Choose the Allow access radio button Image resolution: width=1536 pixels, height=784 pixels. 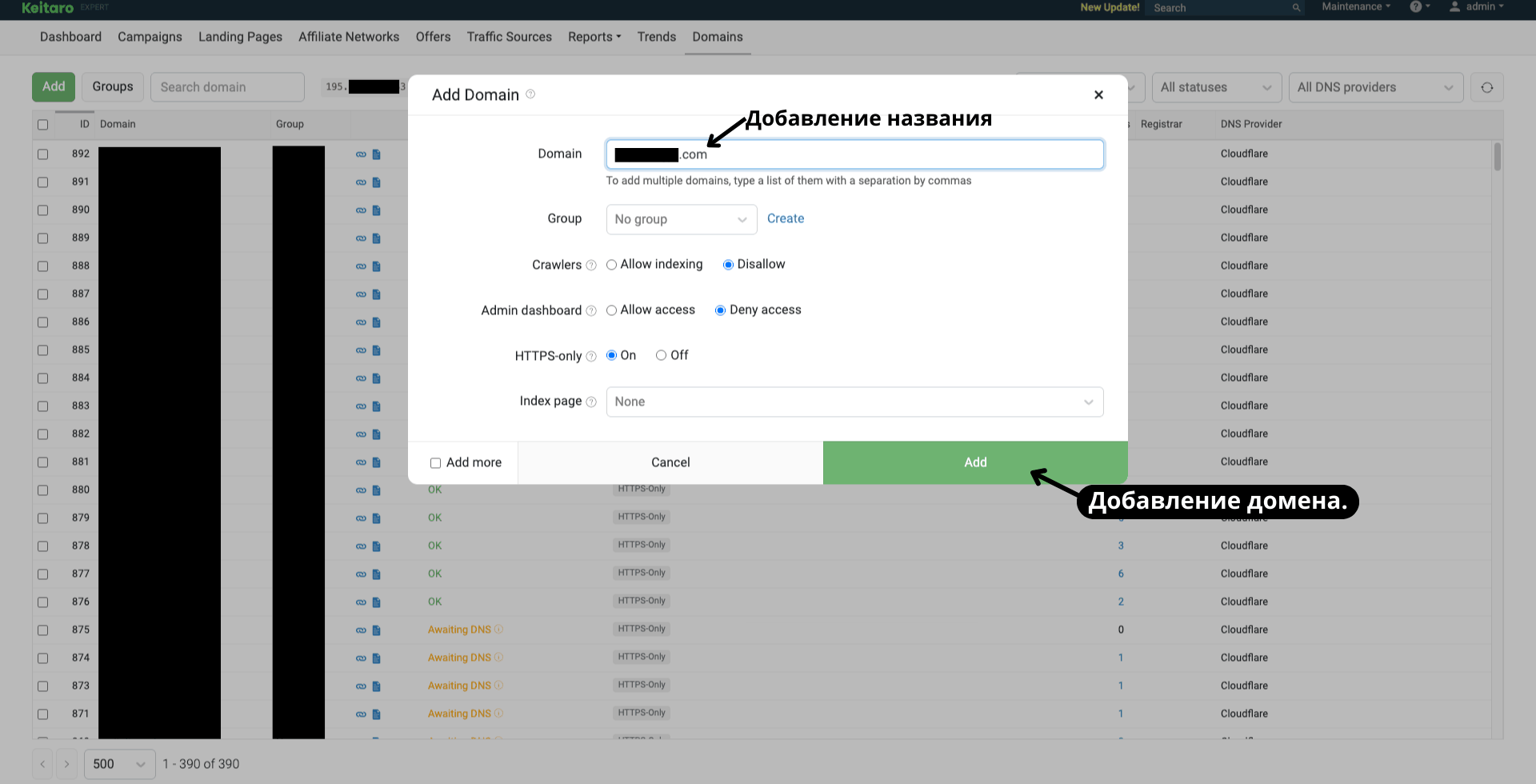(612, 310)
